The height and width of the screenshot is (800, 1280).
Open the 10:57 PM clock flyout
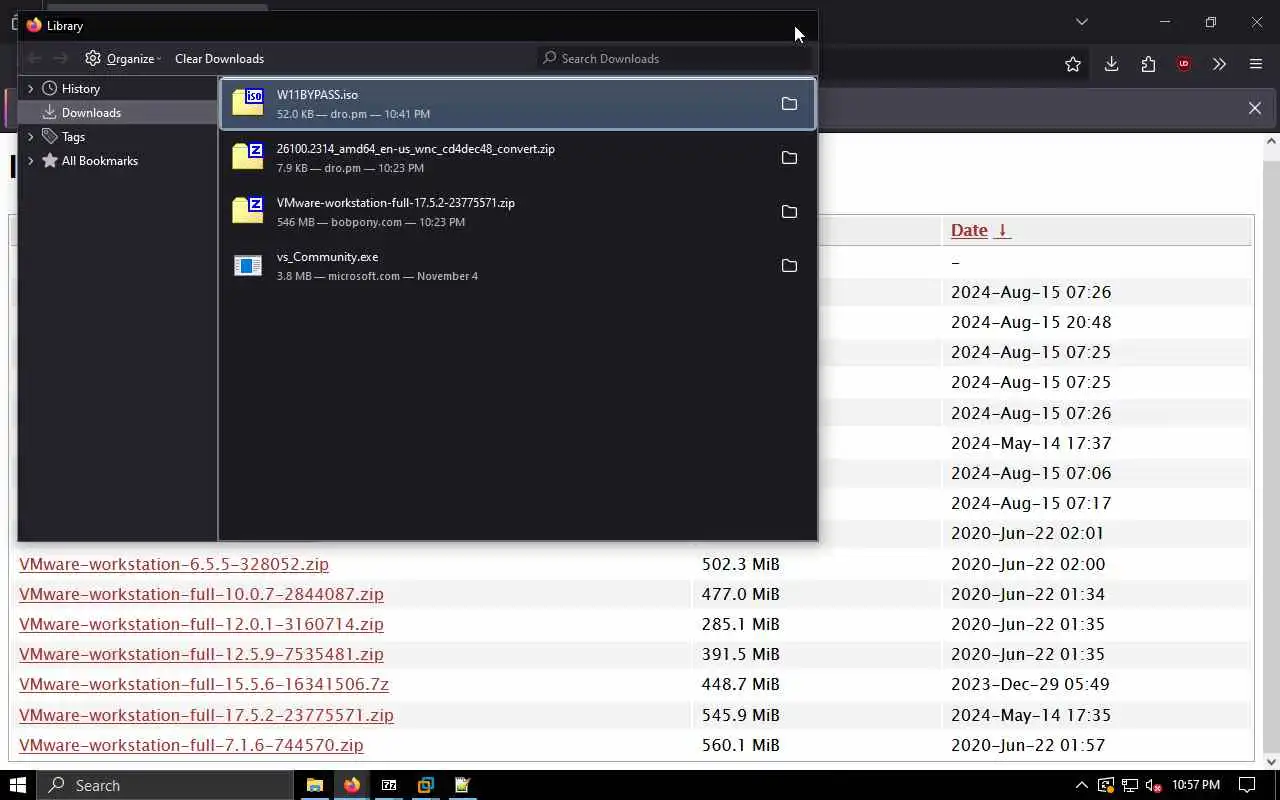point(1196,785)
